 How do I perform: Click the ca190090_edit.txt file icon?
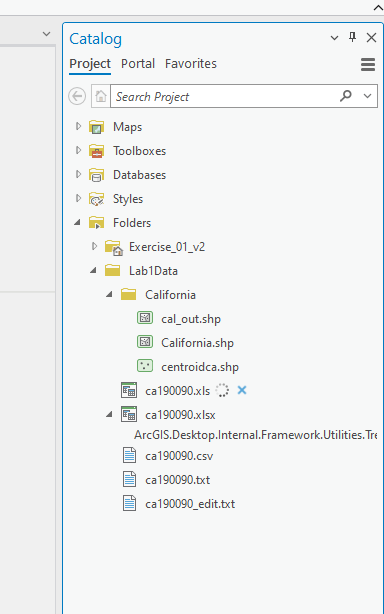[130, 504]
